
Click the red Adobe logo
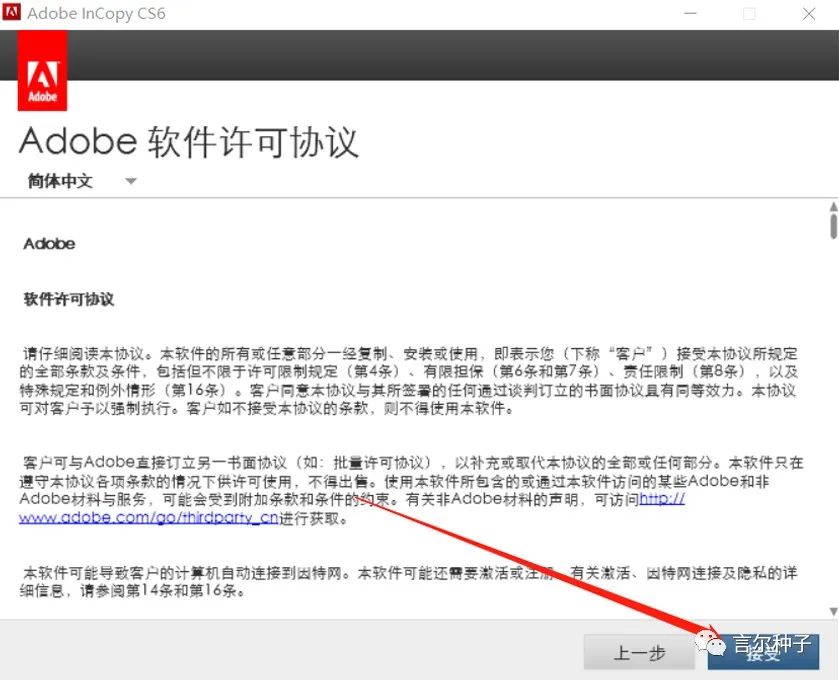click(x=42, y=71)
